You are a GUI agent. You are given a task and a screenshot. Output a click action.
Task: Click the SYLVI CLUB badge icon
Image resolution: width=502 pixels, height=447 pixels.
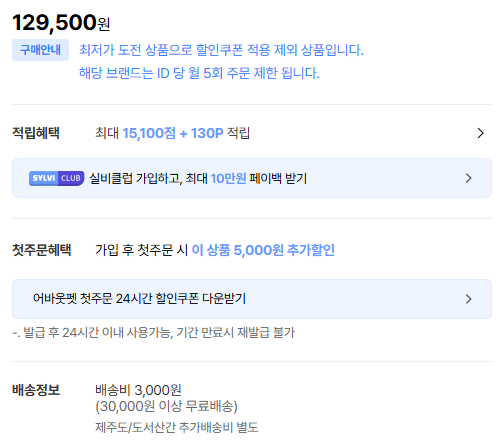(56, 178)
